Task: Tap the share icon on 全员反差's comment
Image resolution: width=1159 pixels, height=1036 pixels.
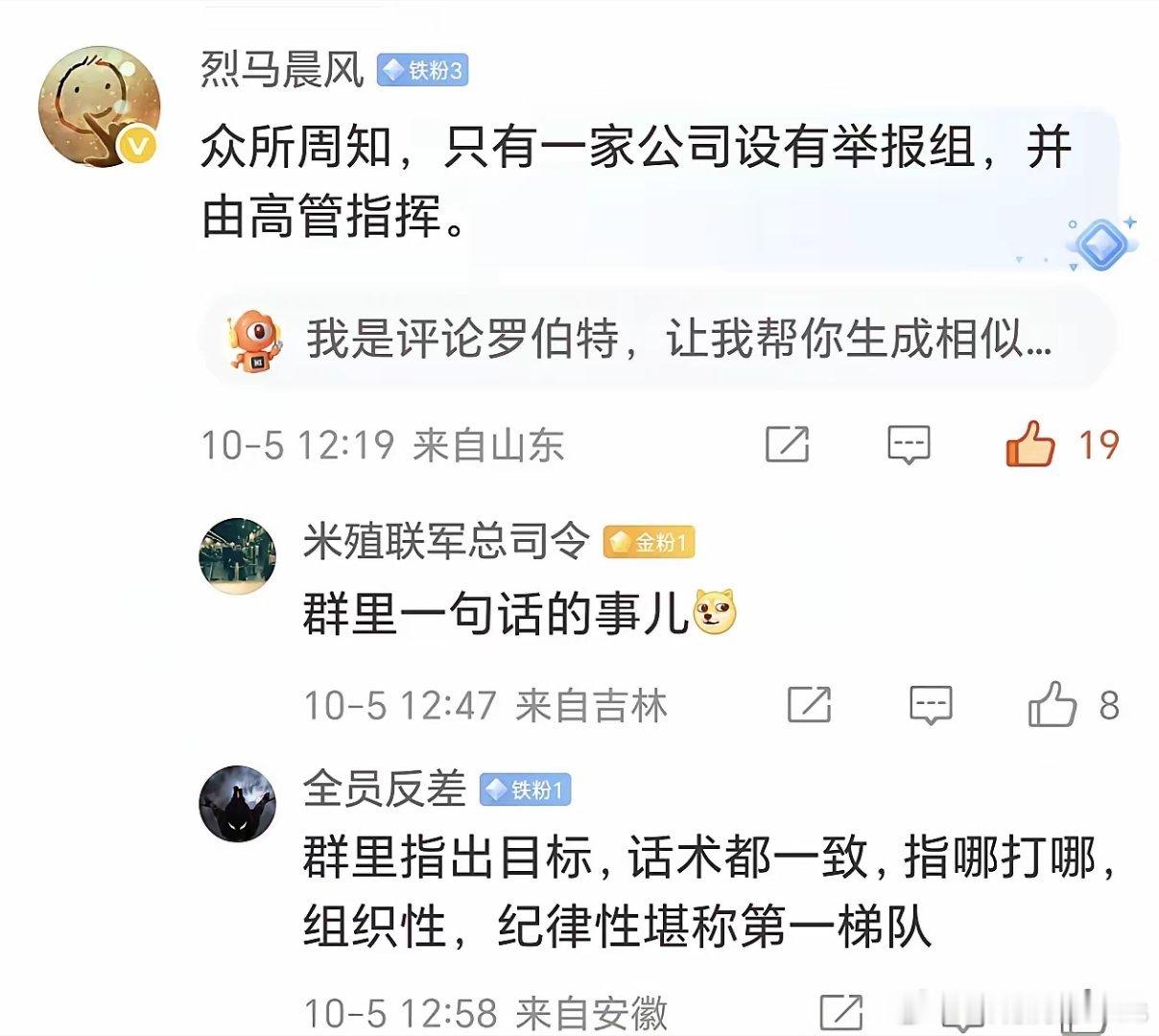Action: pos(840,1013)
